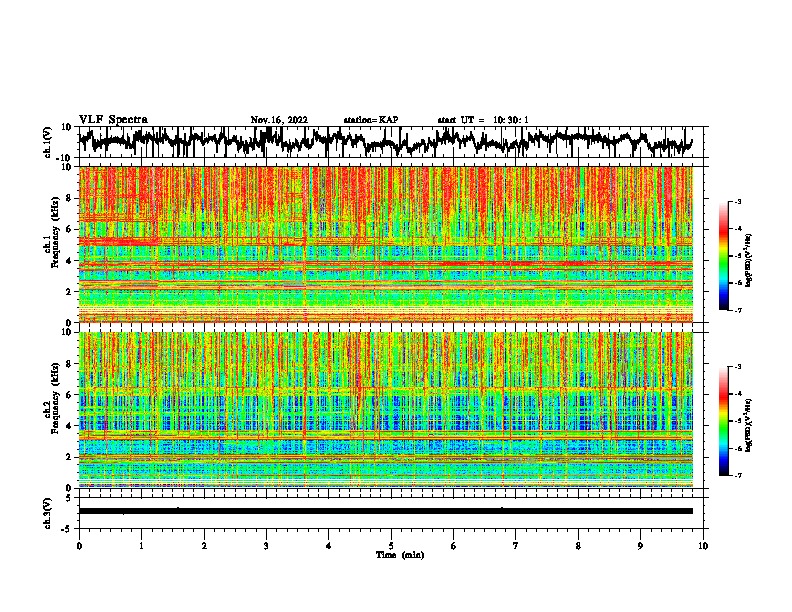This screenshot has width=792, height=612.
Task: Click time axis tick label "5"
Action: pyautogui.click(x=391, y=546)
